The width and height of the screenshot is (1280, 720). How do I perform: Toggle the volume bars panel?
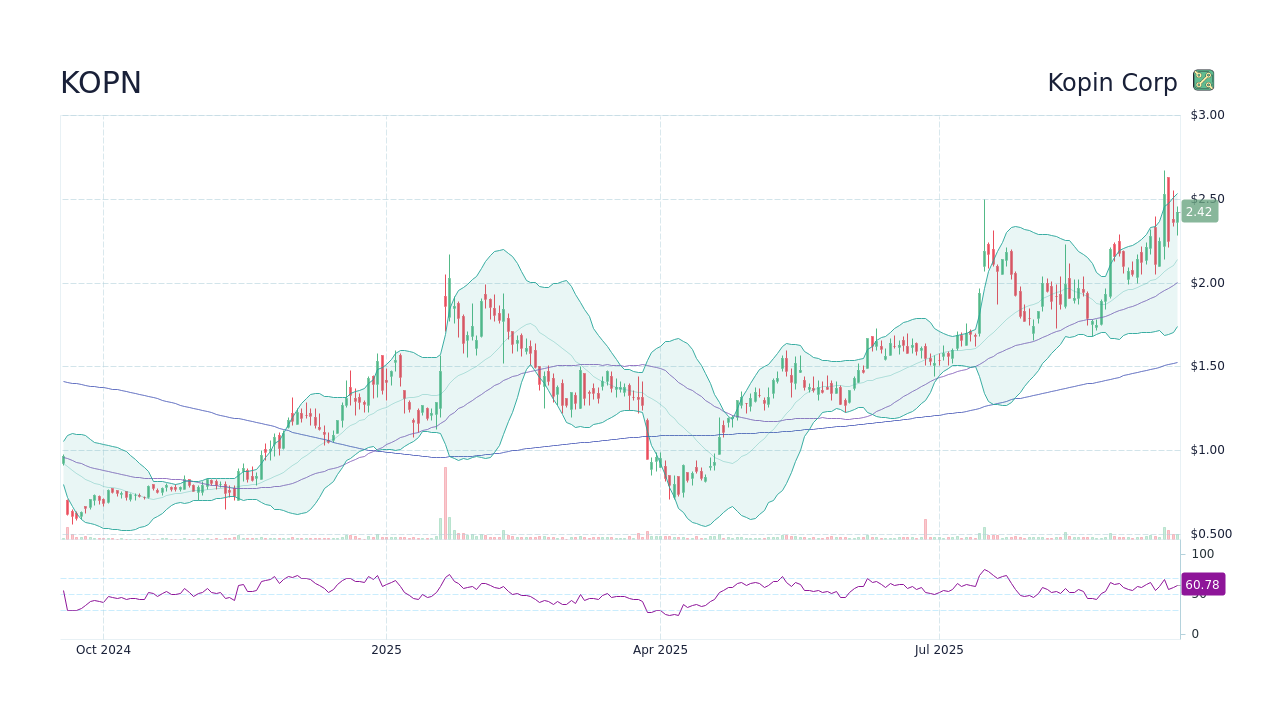(x=600, y=535)
